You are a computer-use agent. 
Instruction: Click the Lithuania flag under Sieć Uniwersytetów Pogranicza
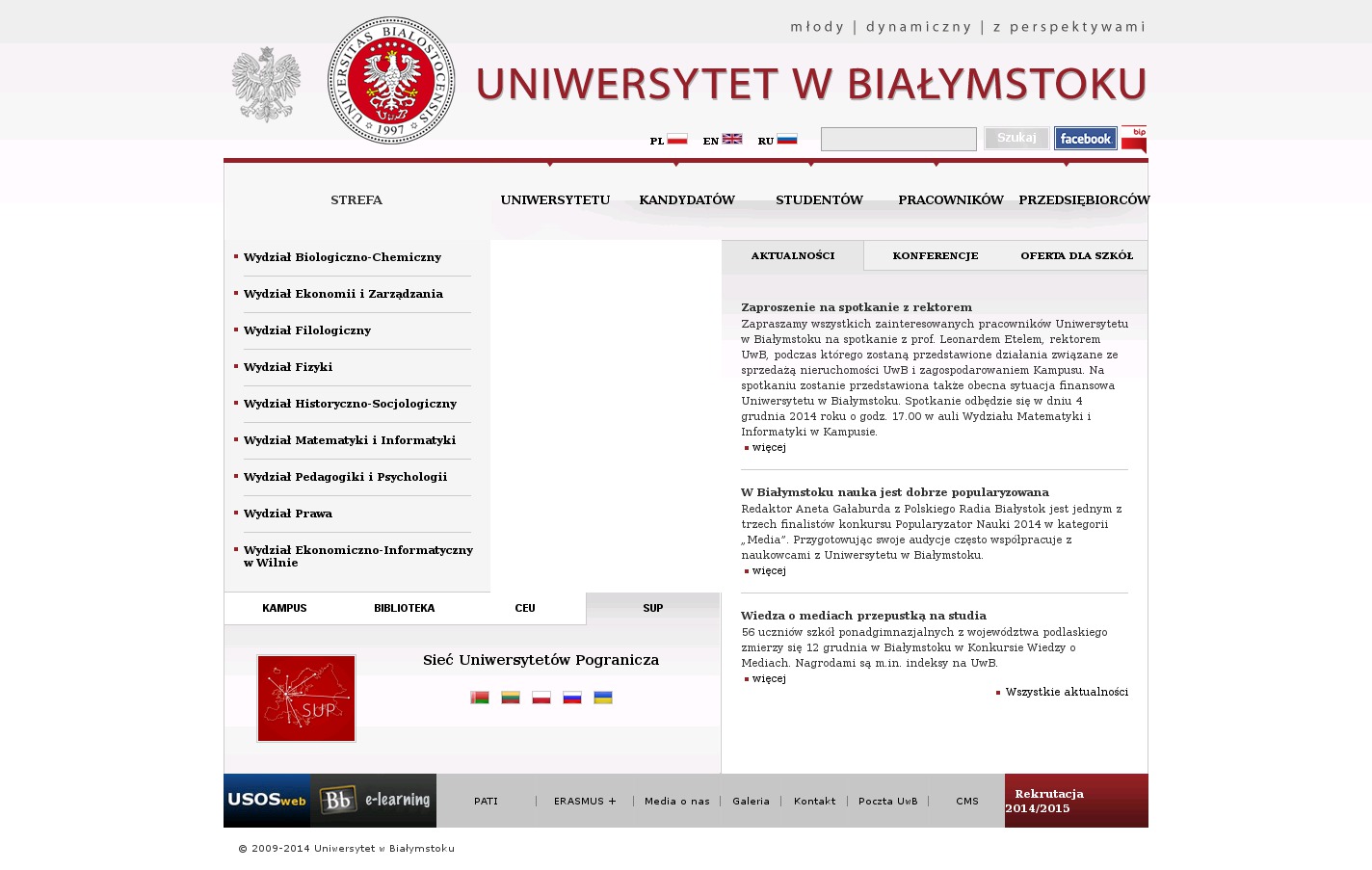511,698
